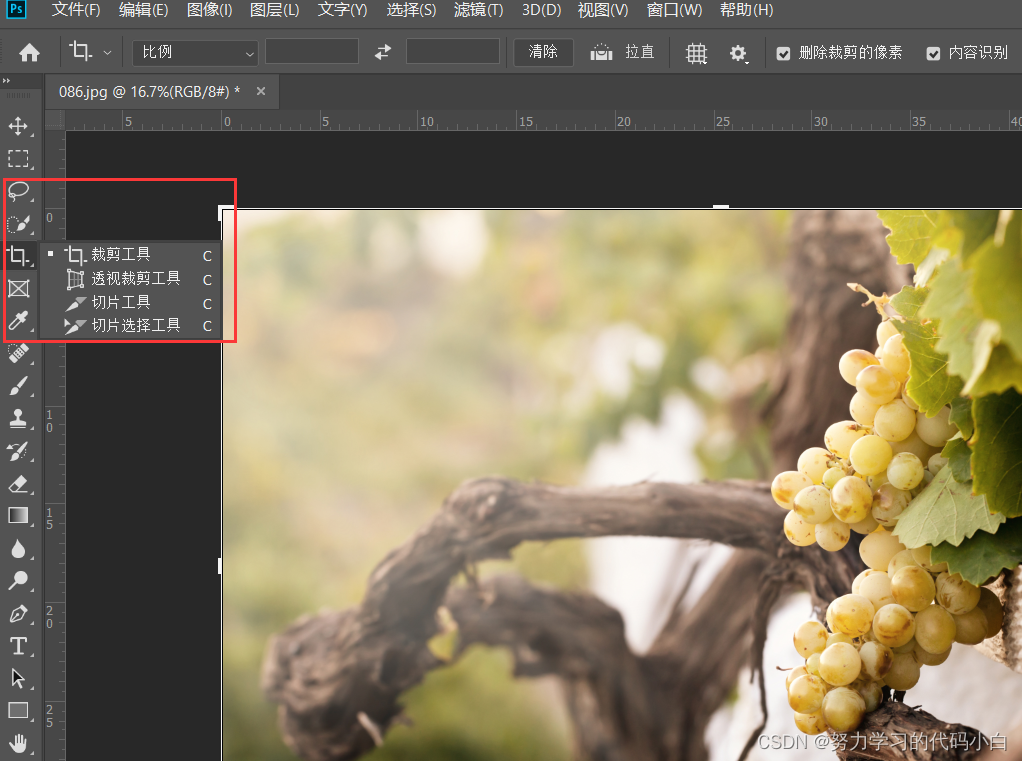
Task: Select the Clone Stamp tool
Action: pyautogui.click(x=18, y=418)
